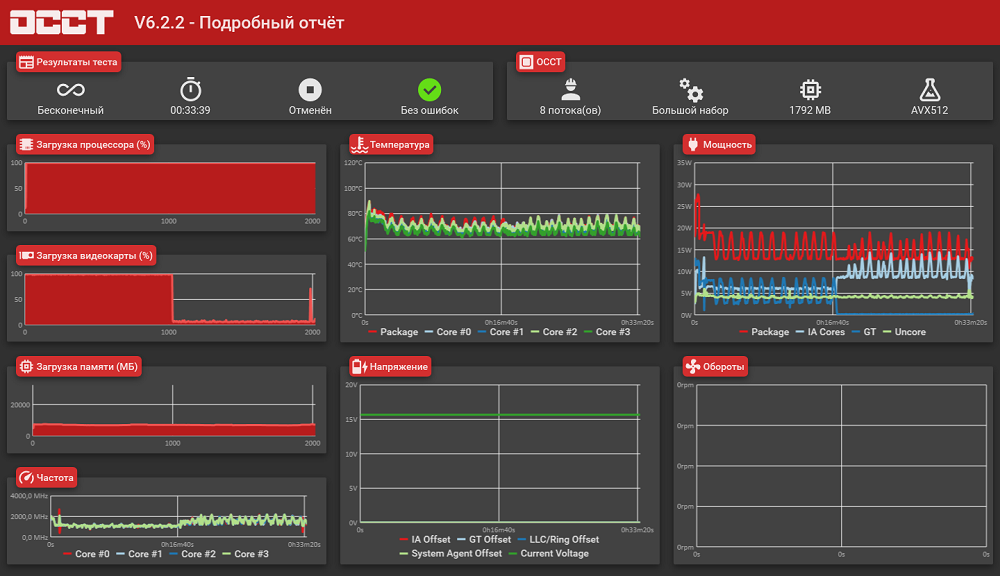Toggle Core #3 in Температура legend
The image size is (1000, 576).
(607, 332)
